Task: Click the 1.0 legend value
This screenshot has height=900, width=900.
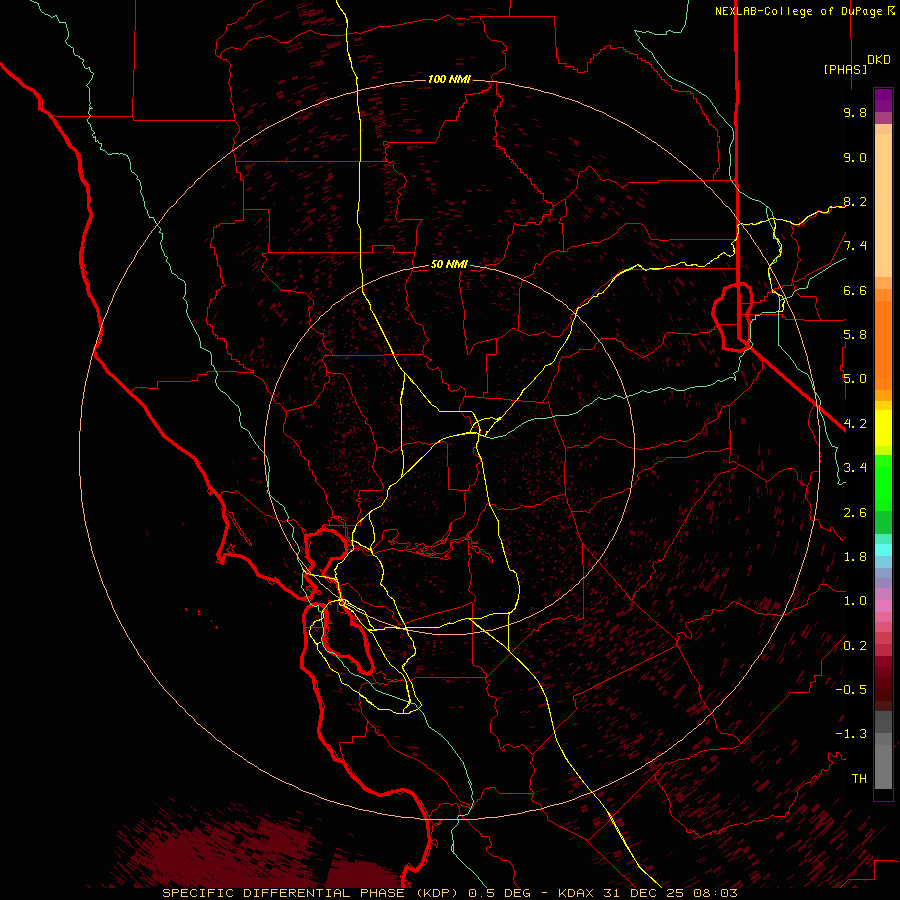Action: point(855,601)
